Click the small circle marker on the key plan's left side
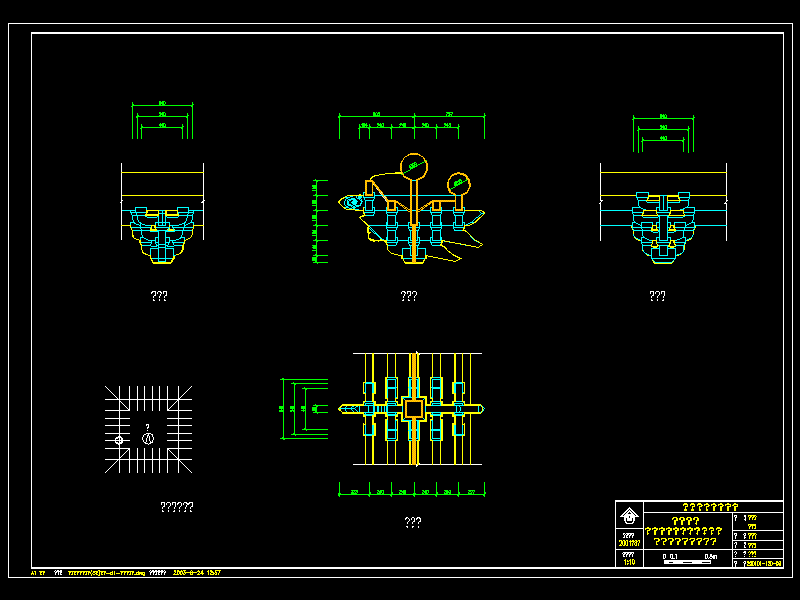The width and height of the screenshot is (800, 600). [x=119, y=440]
